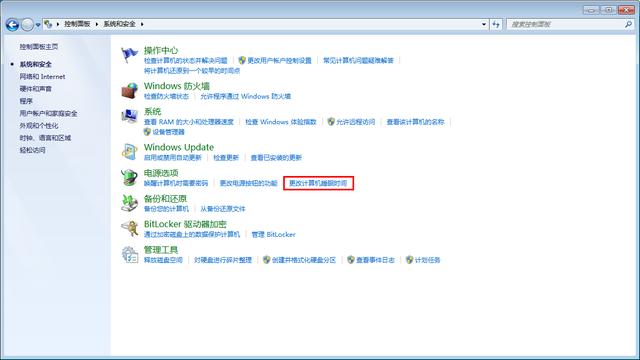640x360 pixels.
Task: Expand breadcrumb arrow after 系统和安全
Action: click(x=142, y=24)
